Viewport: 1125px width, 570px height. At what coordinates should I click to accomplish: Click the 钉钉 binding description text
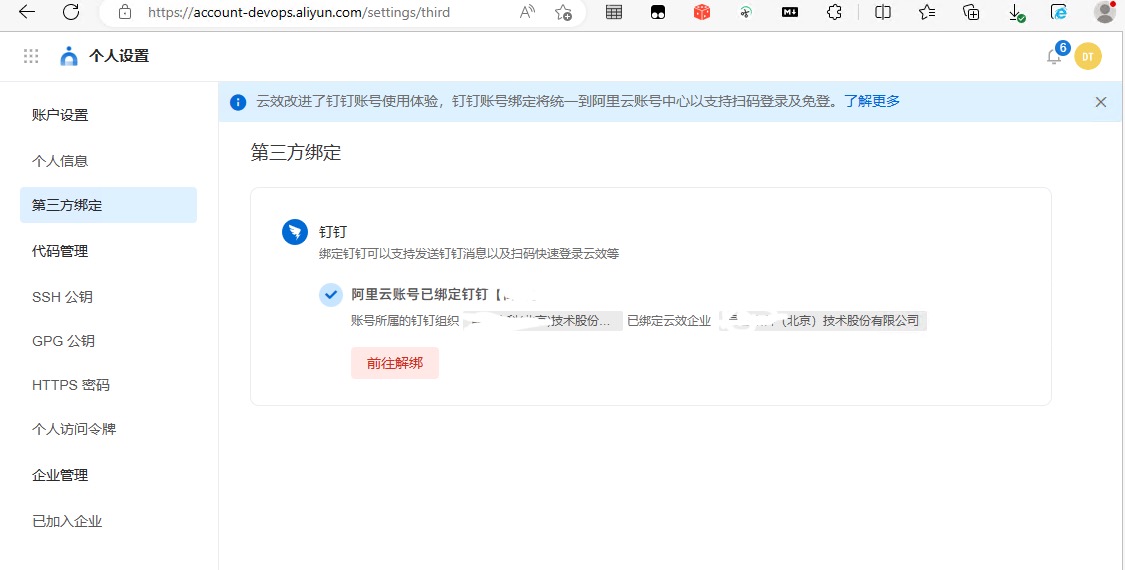click(469, 253)
